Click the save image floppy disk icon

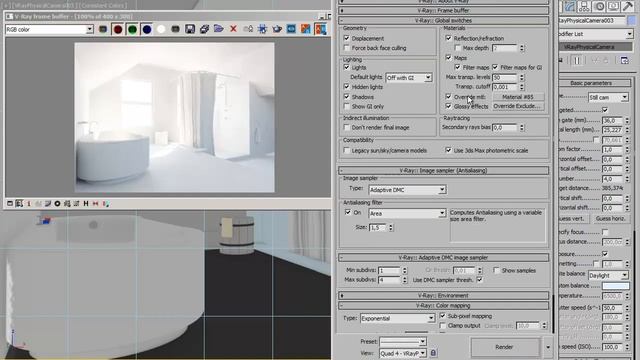[190, 29]
